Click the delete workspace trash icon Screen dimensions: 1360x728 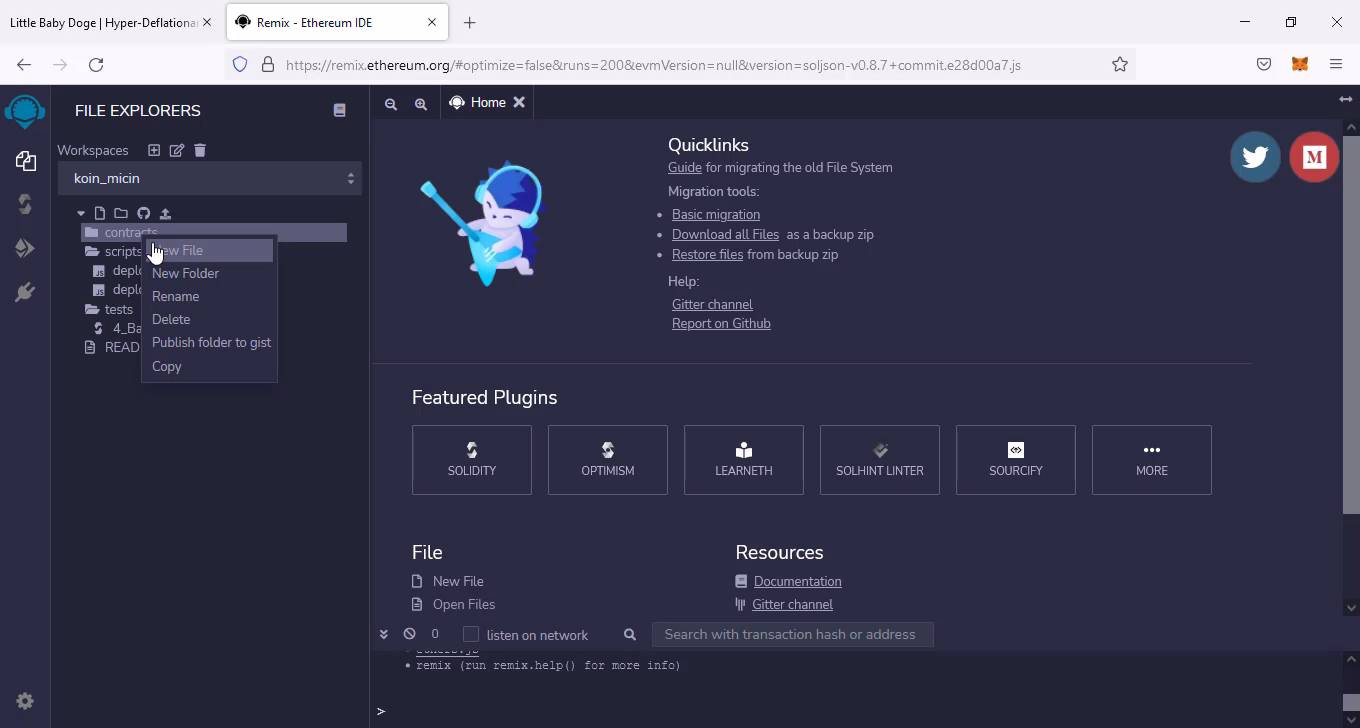tap(200, 150)
